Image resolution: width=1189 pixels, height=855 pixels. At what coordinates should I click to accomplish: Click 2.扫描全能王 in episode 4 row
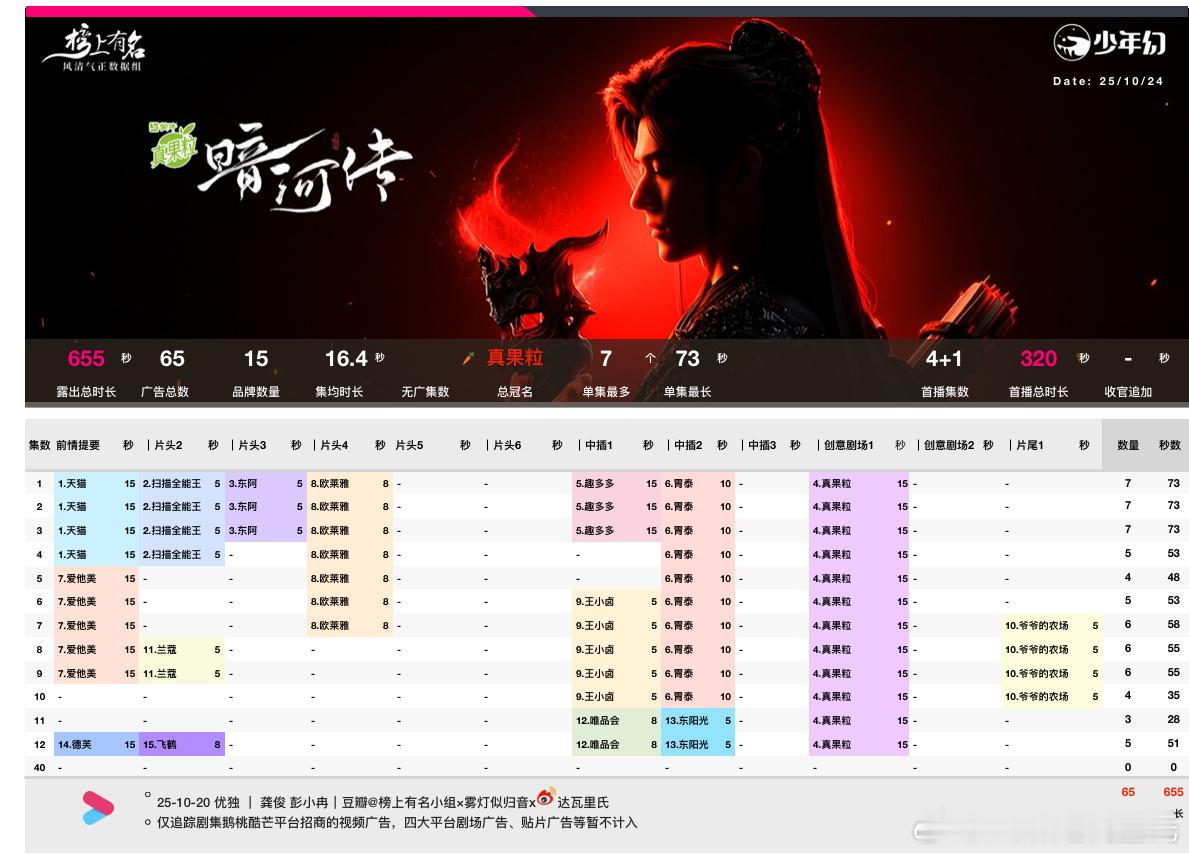pyautogui.click(x=172, y=554)
